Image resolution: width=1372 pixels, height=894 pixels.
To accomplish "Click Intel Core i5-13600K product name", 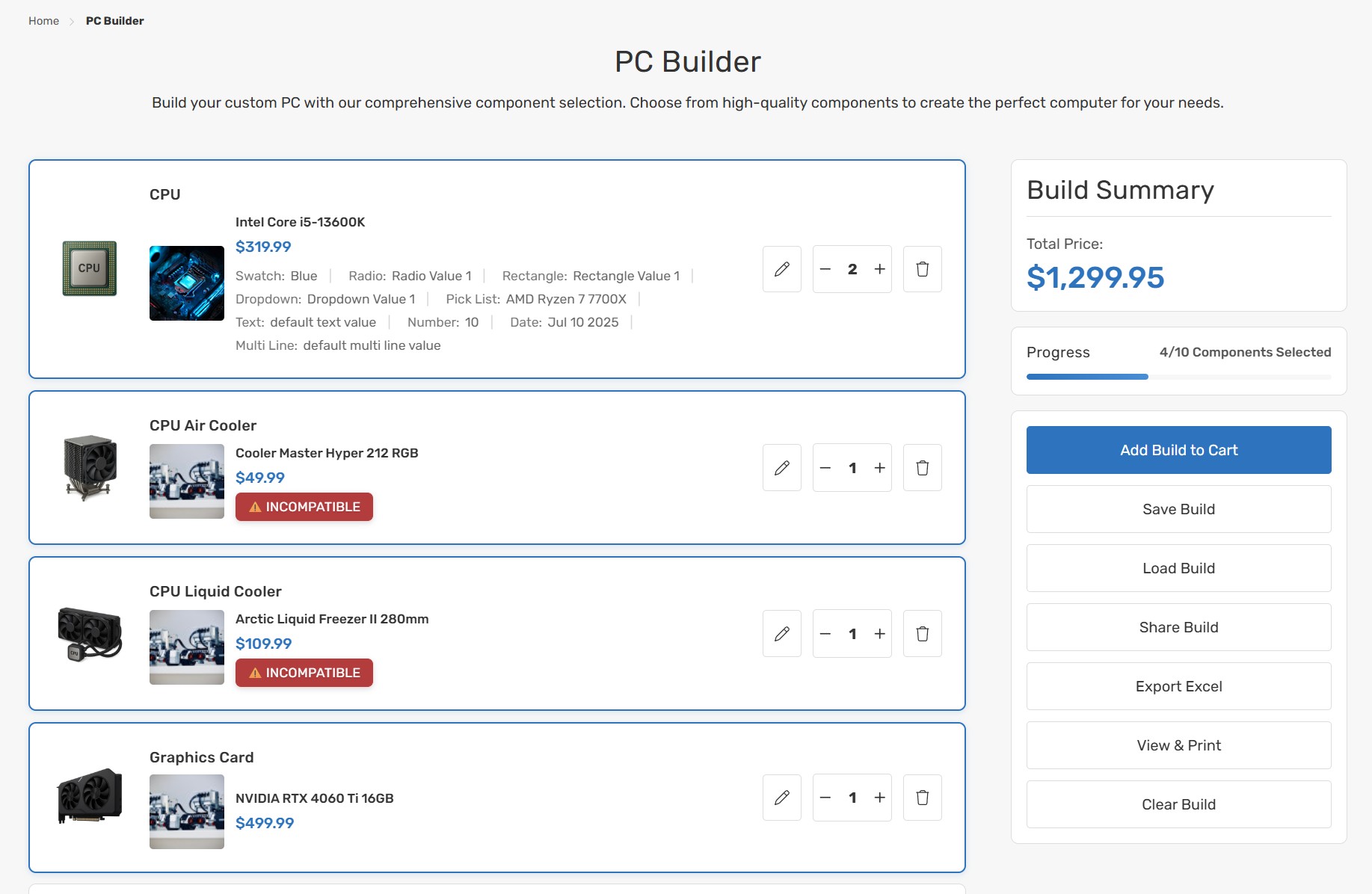I will pyautogui.click(x=300, y=222).
